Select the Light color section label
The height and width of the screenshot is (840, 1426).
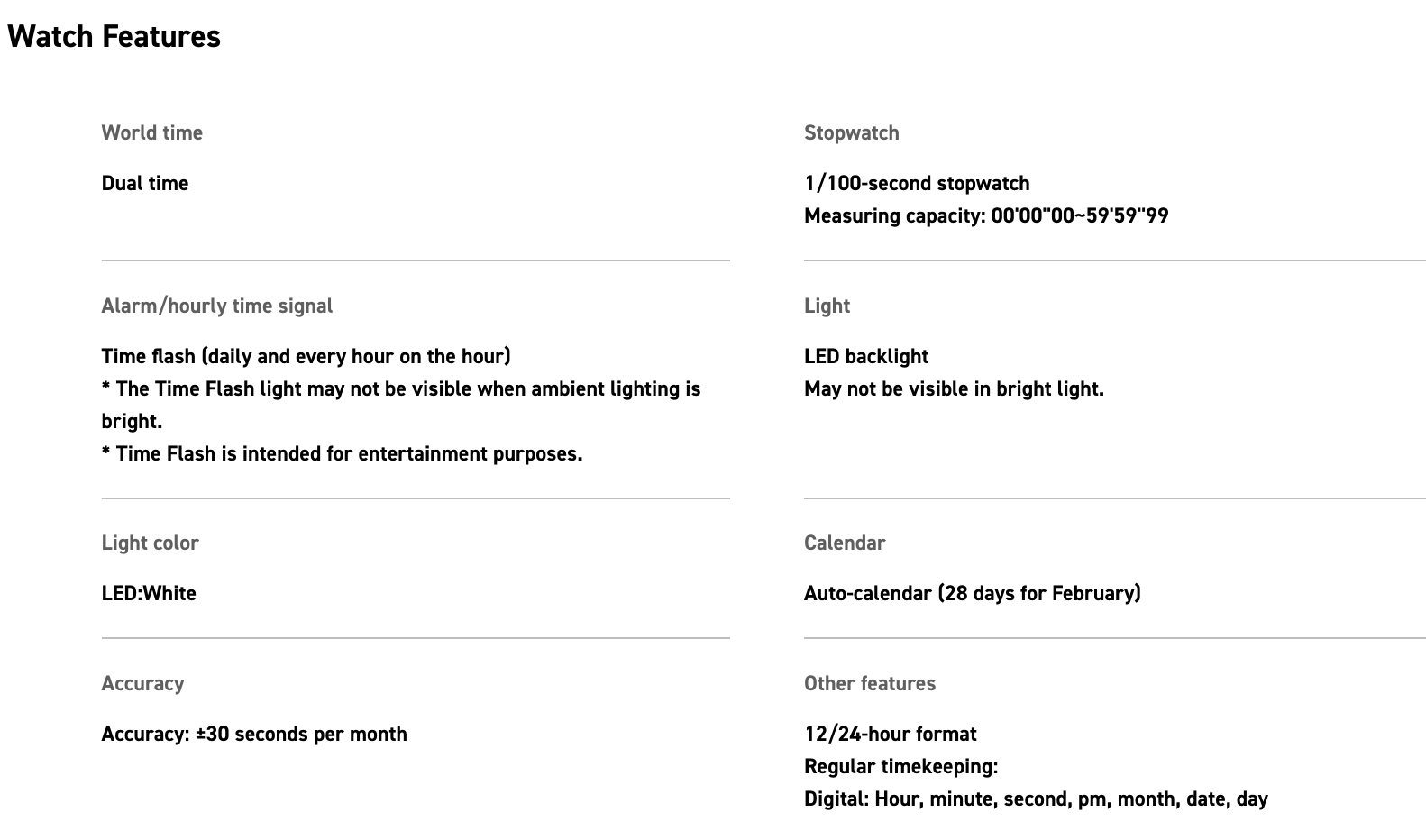[150, 543]
